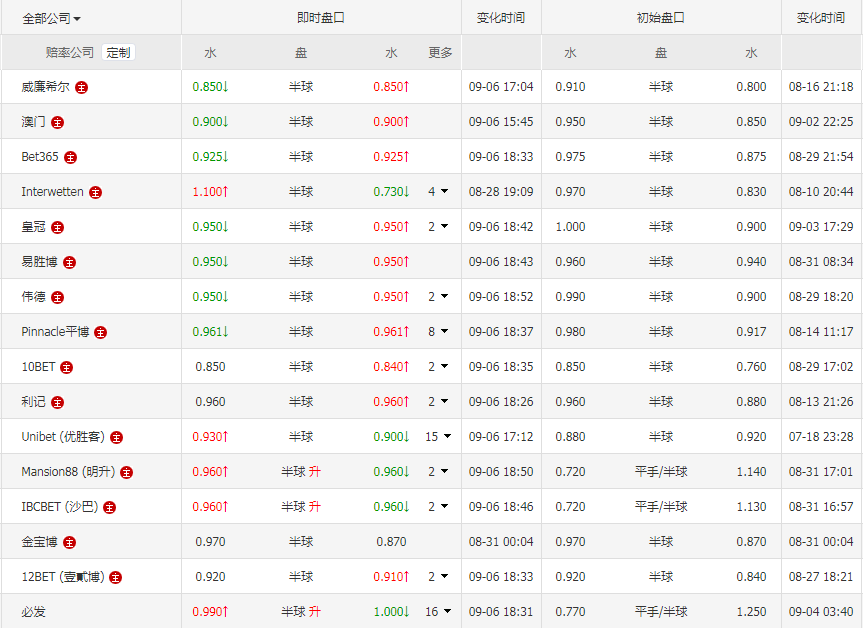This screenshot has width=863, height=628.
Task: Click the red icon next to 澳门
Action: coord(58,122)
